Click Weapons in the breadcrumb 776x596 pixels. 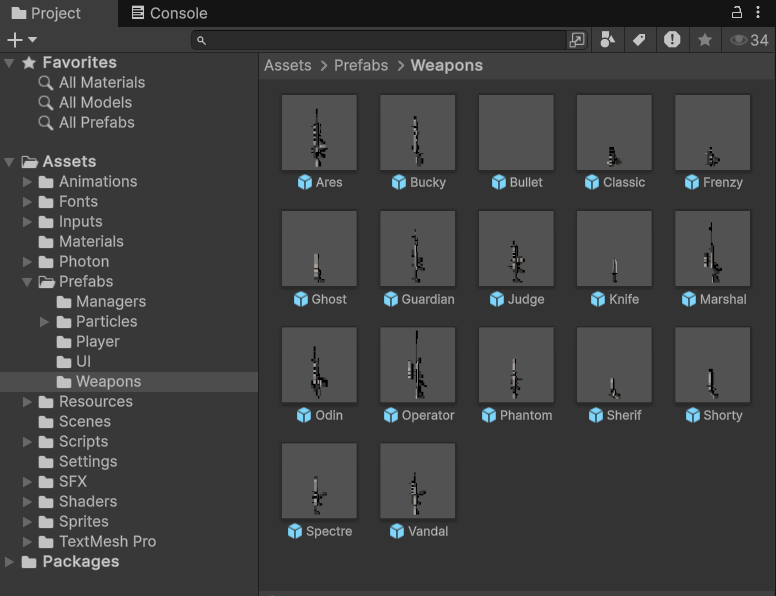pyautogui.click(x=446, y=65)
